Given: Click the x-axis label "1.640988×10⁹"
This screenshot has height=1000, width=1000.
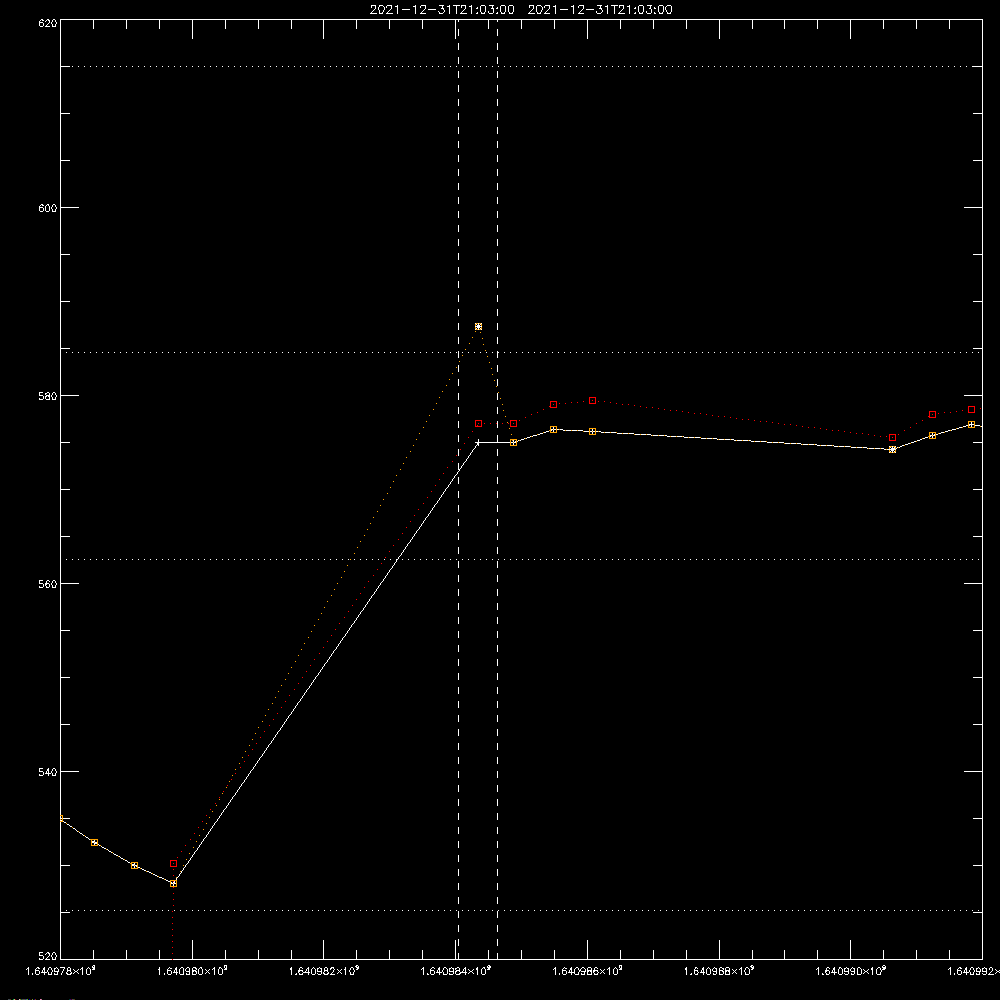Looking at the screenshot, I should coord(719,971).
